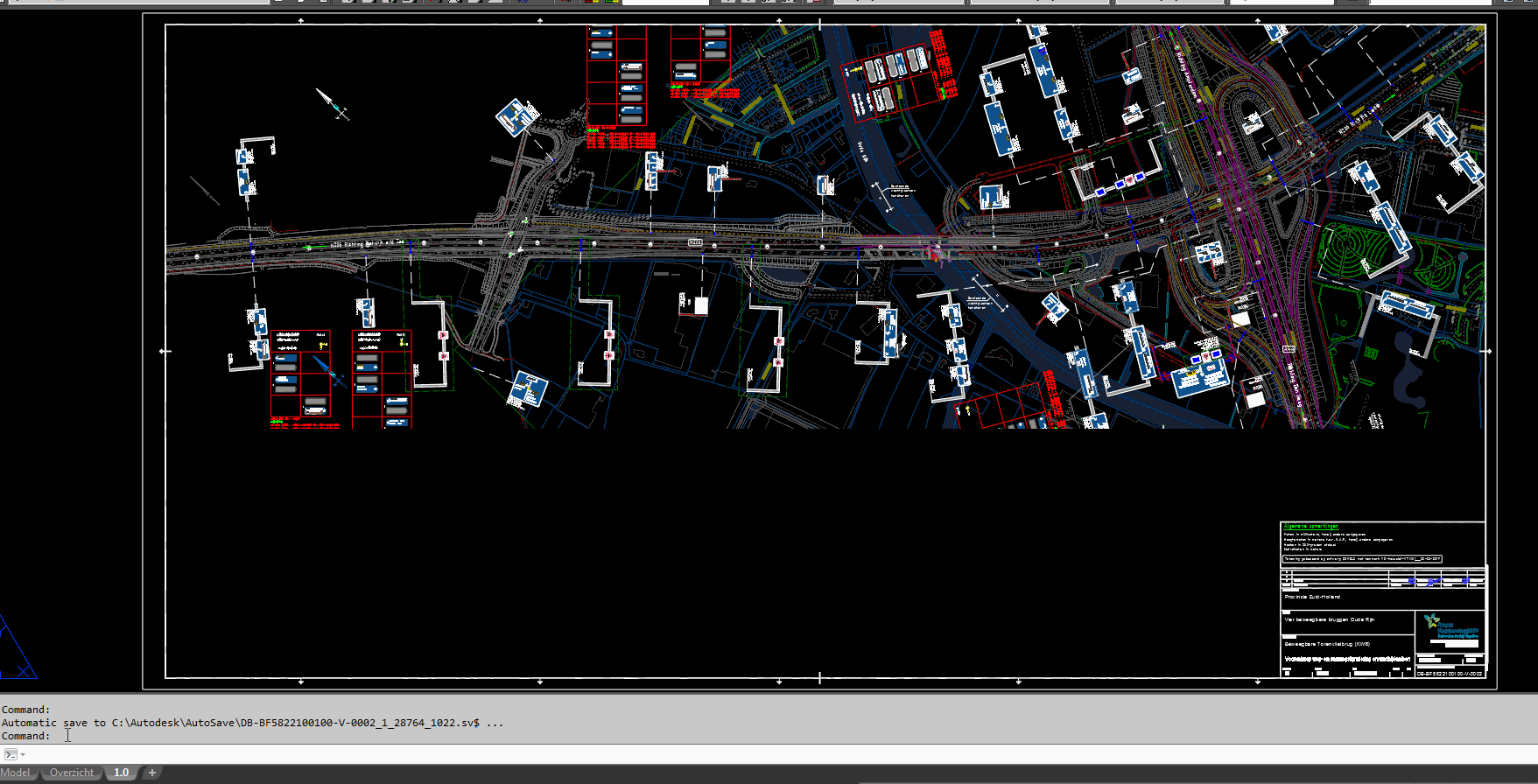The image size is (1538, 784).
Task: Select the north arrow symbol on drawing
Action: click(x=332, y=103)
